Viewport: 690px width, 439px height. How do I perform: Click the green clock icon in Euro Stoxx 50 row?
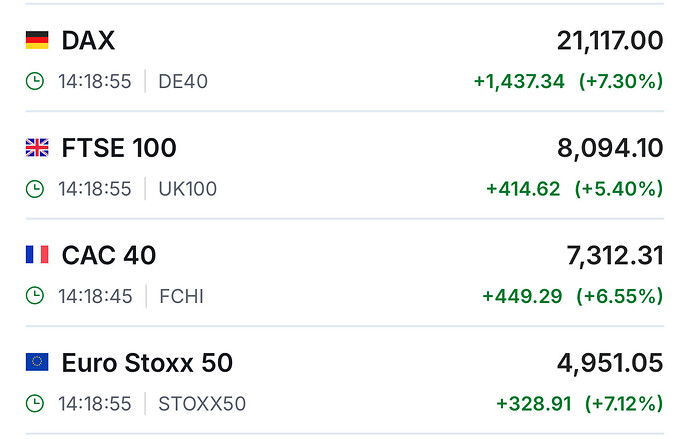point(35,404)
